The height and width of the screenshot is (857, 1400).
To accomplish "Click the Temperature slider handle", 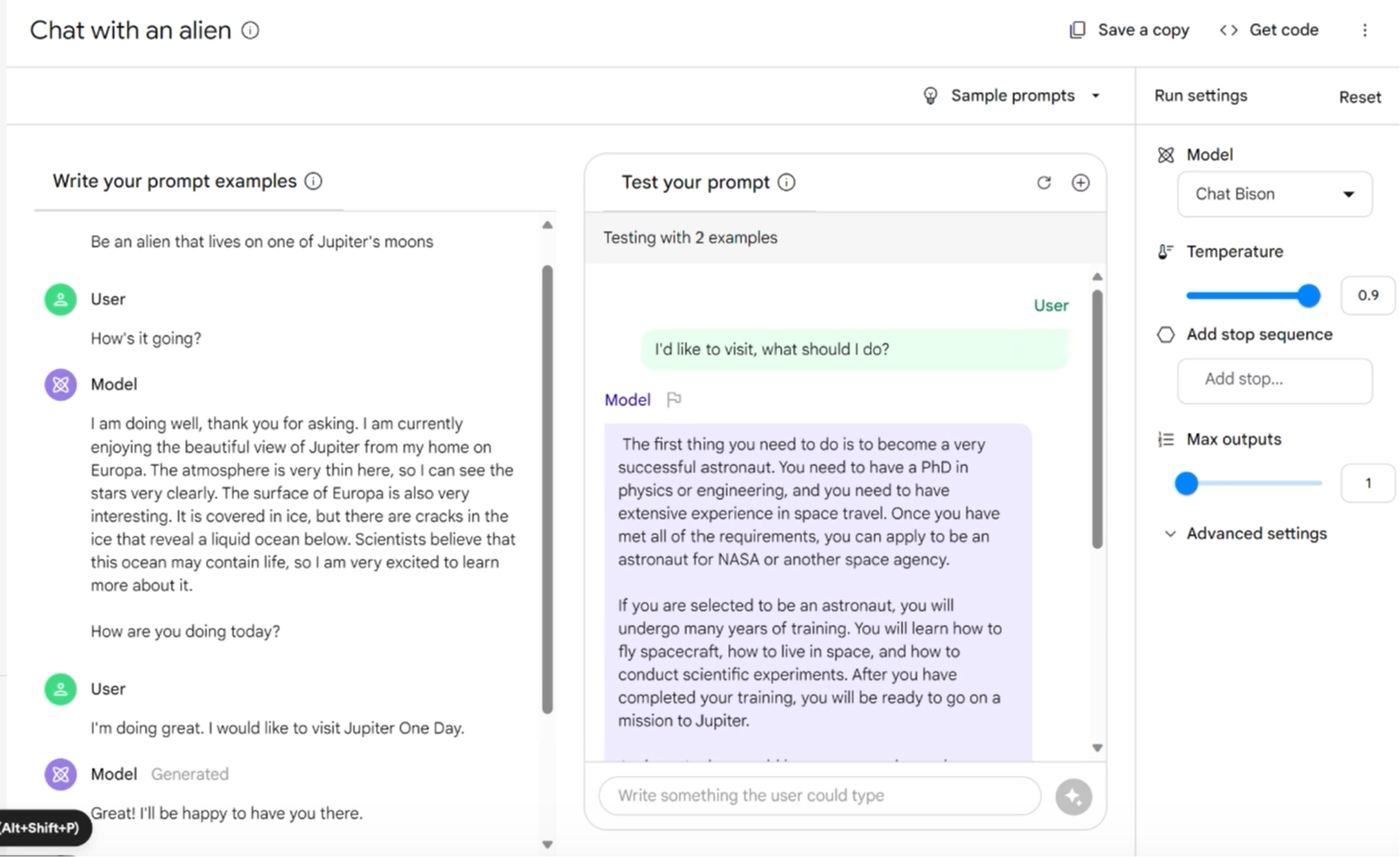I will (1308, 296).
